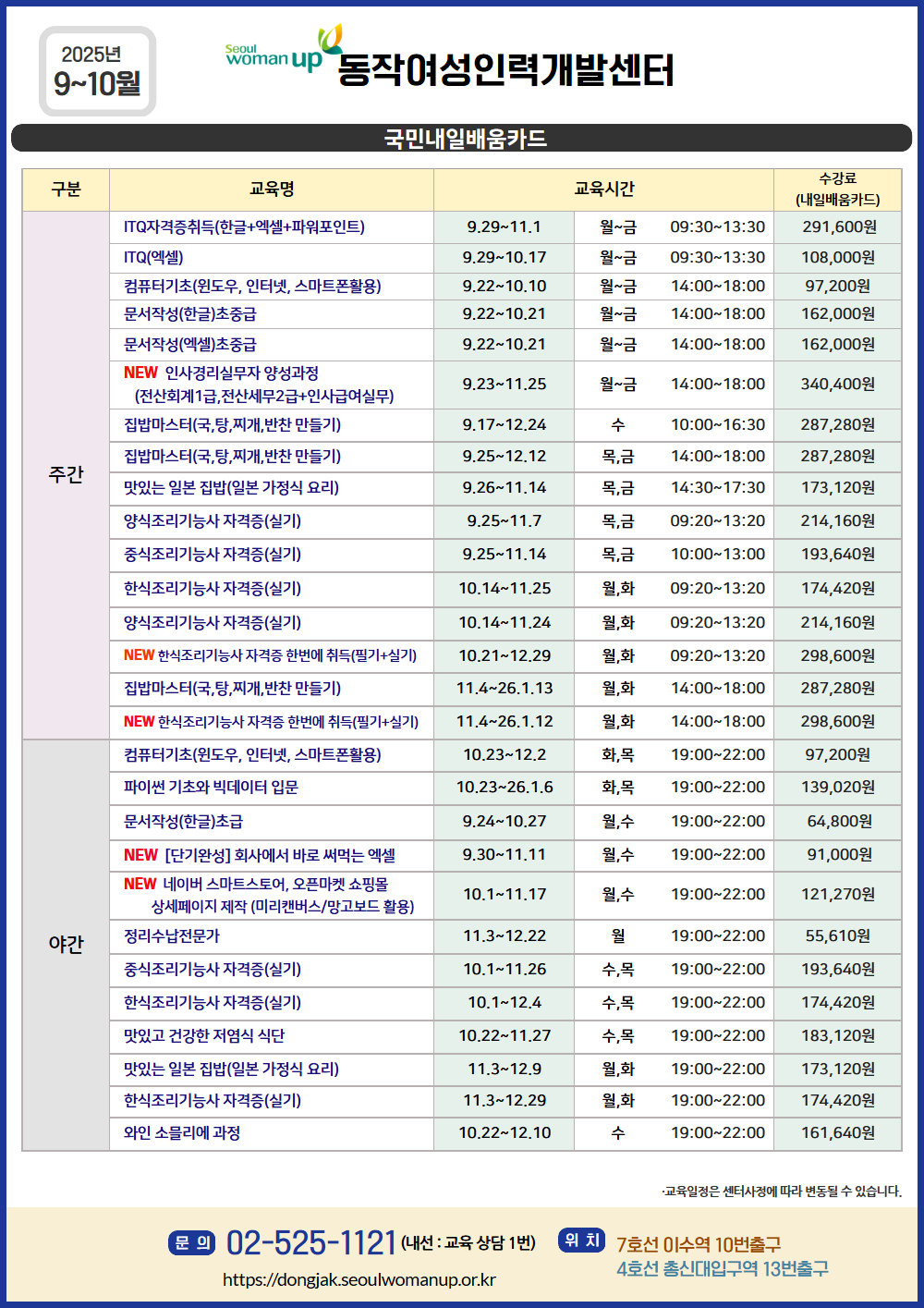This screenshot has width=924, height=1308.
Task: Click the date range '9.30~11.11'
Action: point(505,855)
